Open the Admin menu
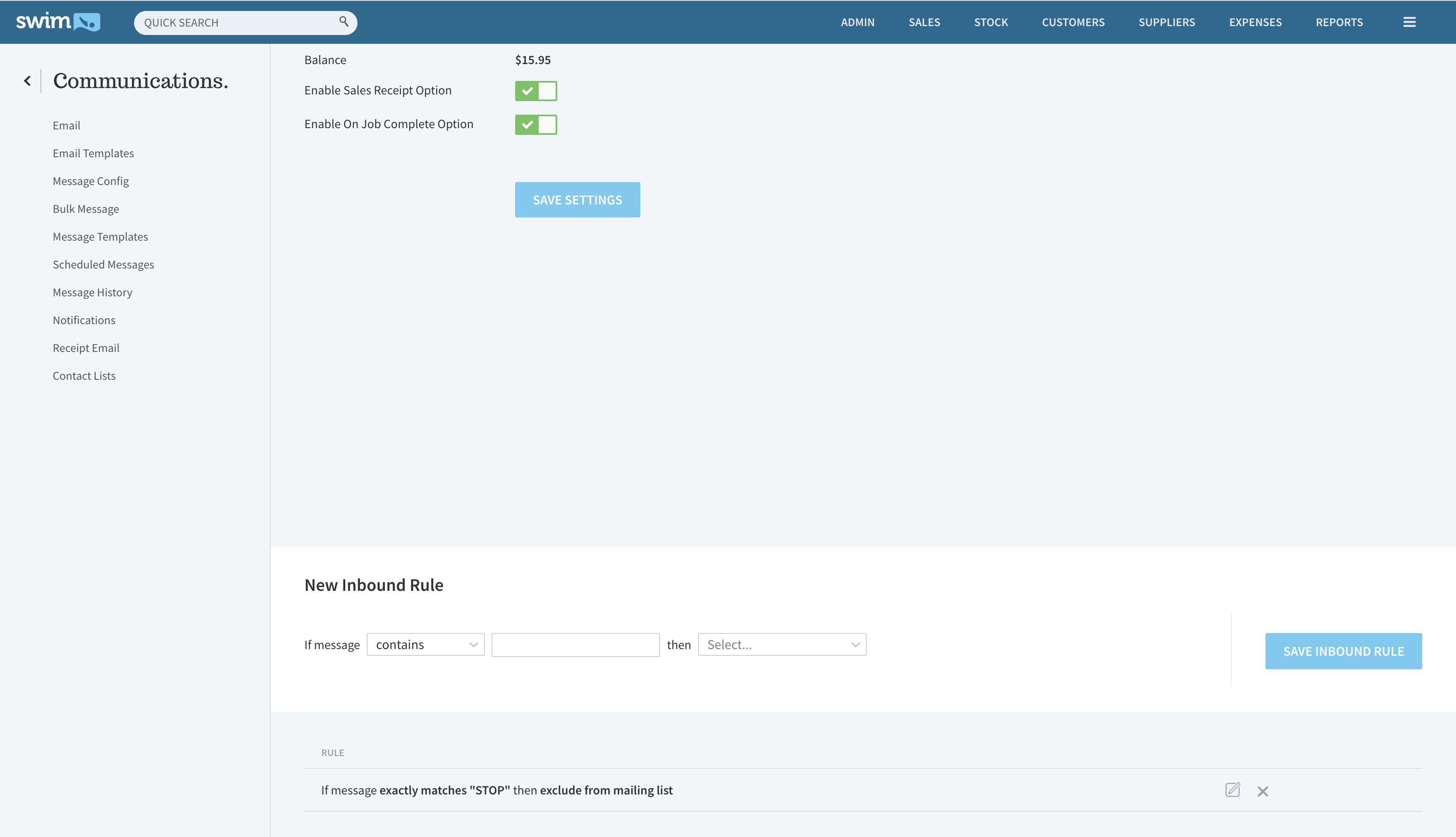Screen dimensions: 1456x837 click(857, 22)
